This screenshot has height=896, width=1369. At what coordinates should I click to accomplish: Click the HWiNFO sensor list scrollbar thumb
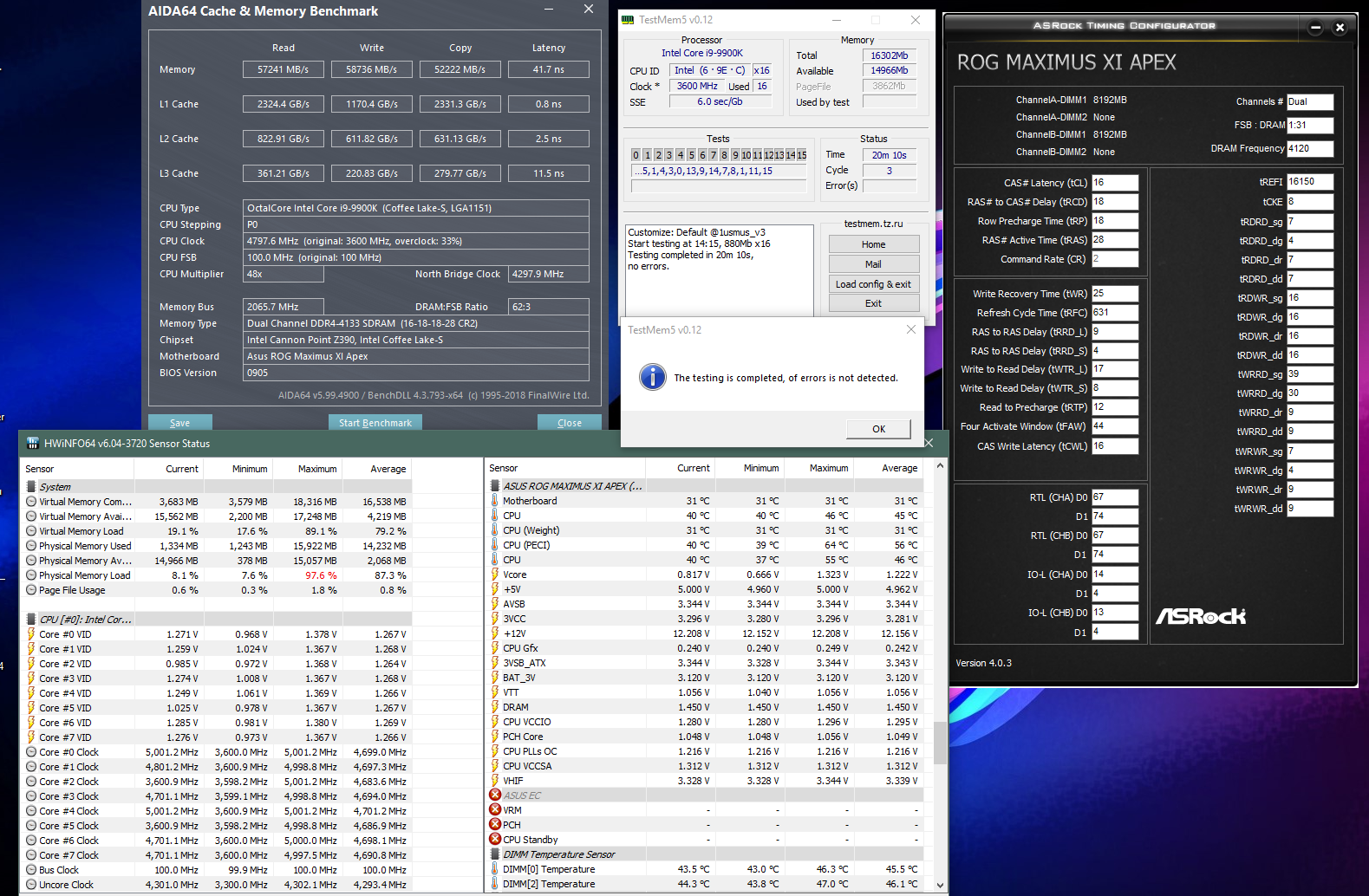click(940, 742)
